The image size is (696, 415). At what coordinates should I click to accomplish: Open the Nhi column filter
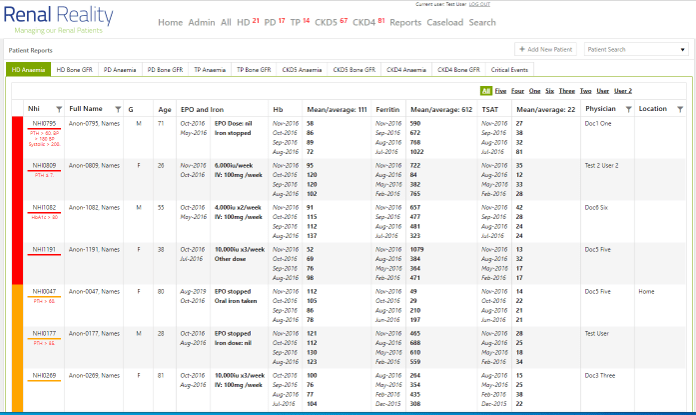pos(56,108)
